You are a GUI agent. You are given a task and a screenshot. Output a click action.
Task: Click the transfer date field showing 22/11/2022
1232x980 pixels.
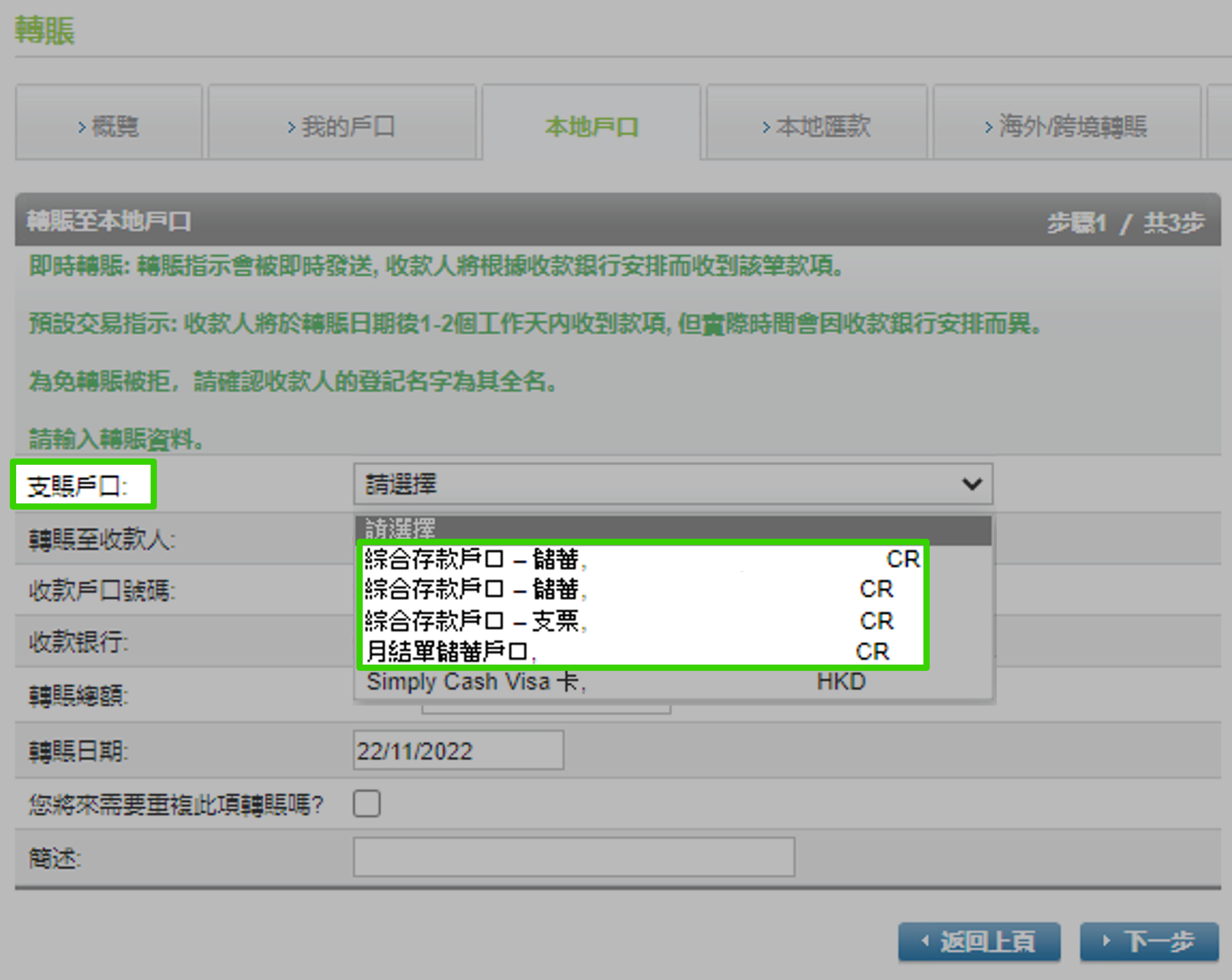[x=459, y=750]
